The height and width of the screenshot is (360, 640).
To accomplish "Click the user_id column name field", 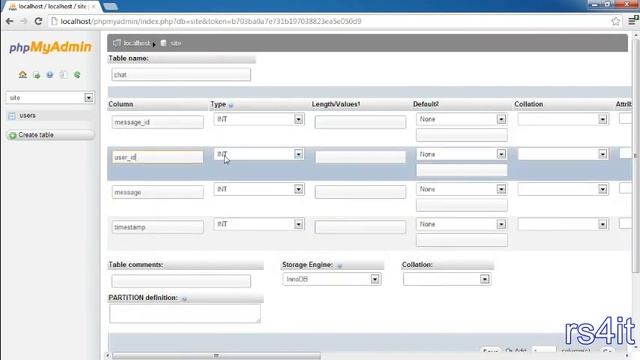I will (158, 157).
